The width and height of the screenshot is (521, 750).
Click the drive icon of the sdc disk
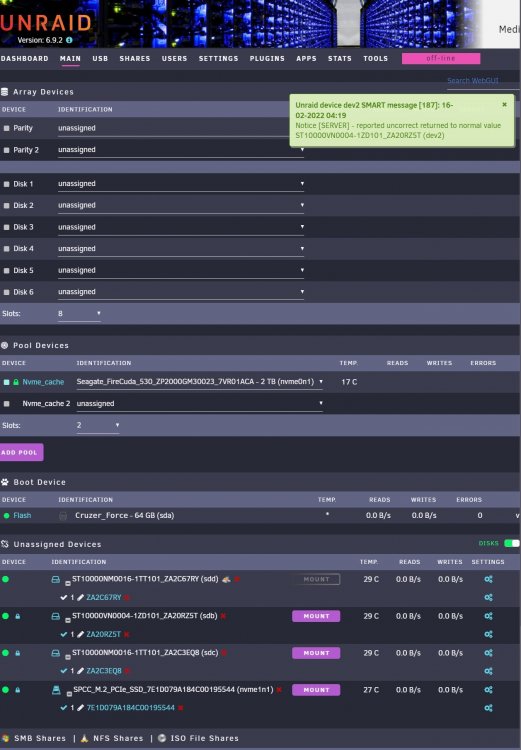(x=55, y=653)
